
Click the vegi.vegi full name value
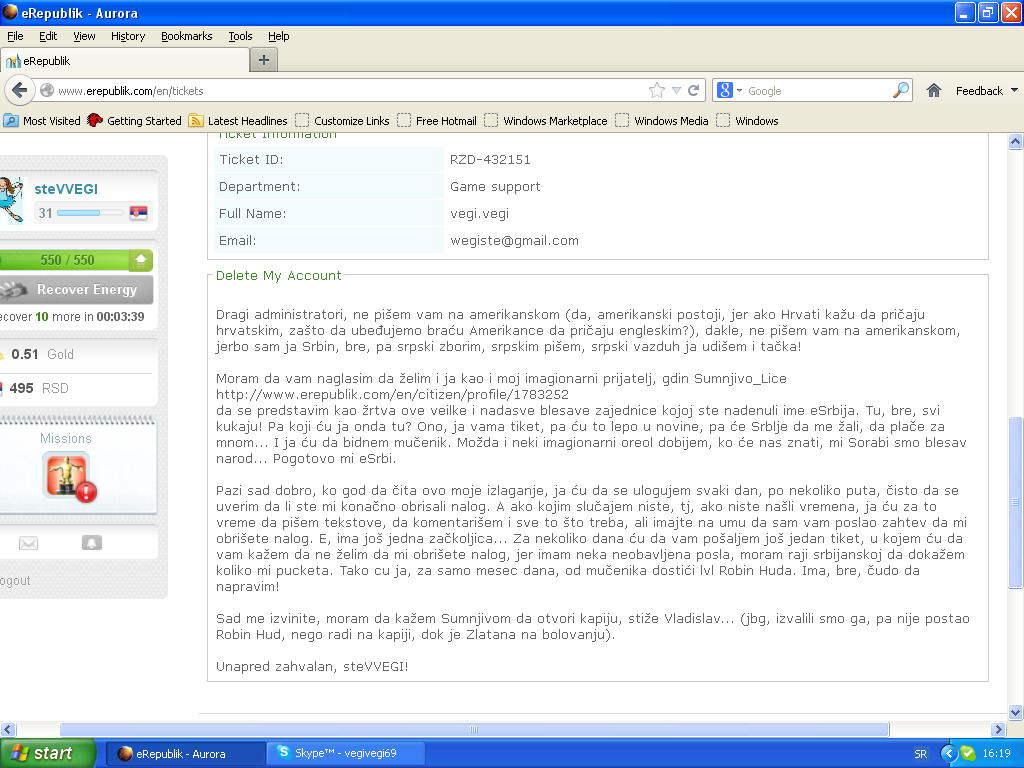coord(479,214)
